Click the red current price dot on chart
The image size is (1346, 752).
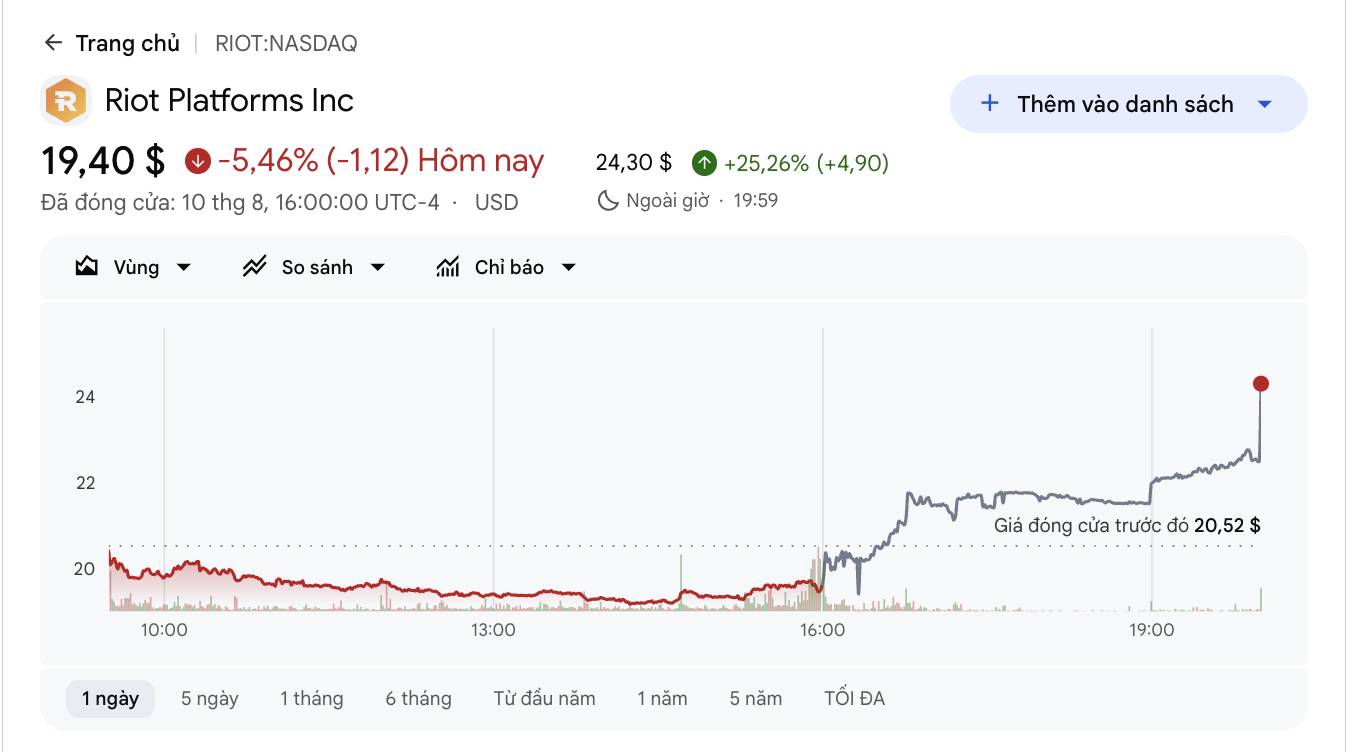pyautogui.click(x=1260, y=384)
